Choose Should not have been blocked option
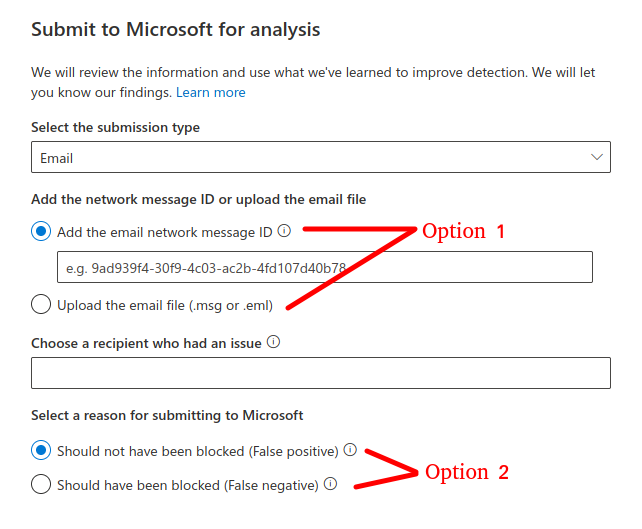 41,450
